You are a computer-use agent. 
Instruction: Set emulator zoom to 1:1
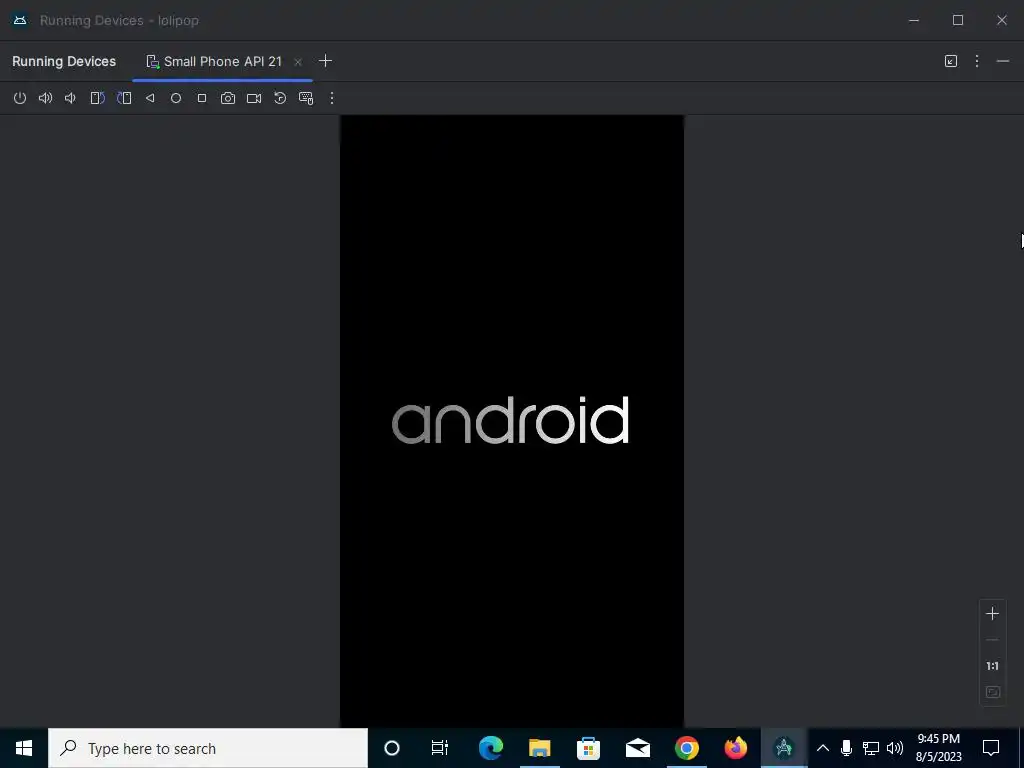(992, 666)
